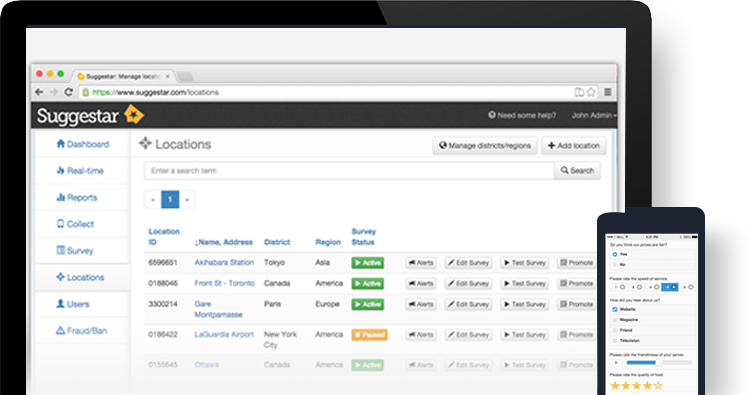This screenshot has height=395, width=749.
Task: Open the Dashboard page from sidebar
Action: coord(83,144)
